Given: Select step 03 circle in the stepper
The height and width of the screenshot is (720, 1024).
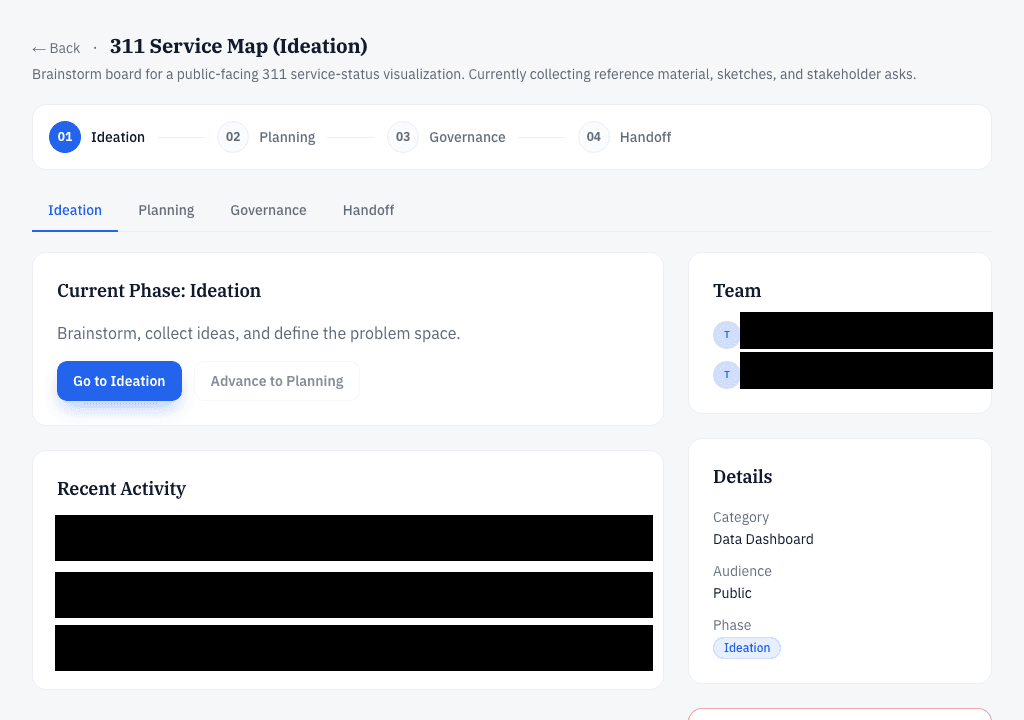Looking at the screenshot, I should pos(403,137).
